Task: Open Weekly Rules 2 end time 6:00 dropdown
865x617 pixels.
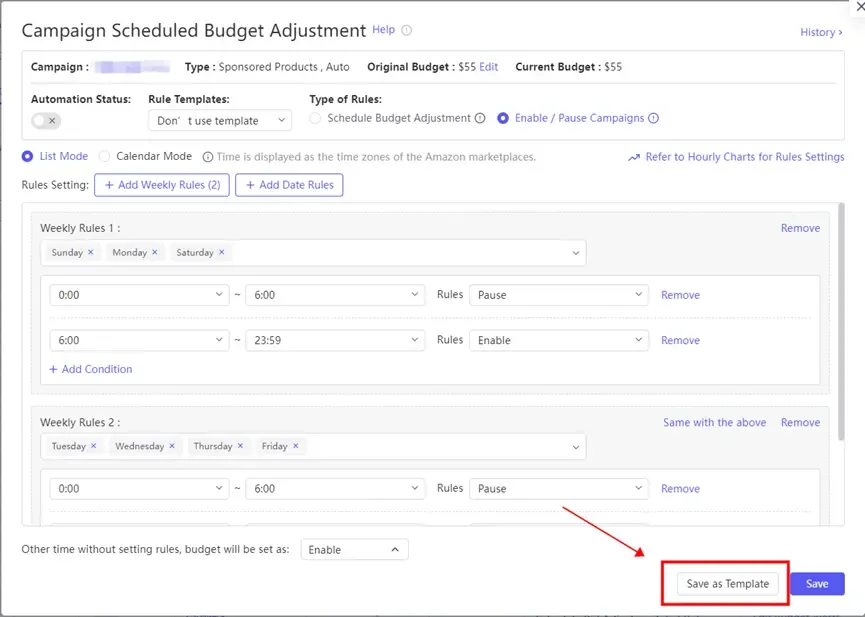Action: coord(335,488)
